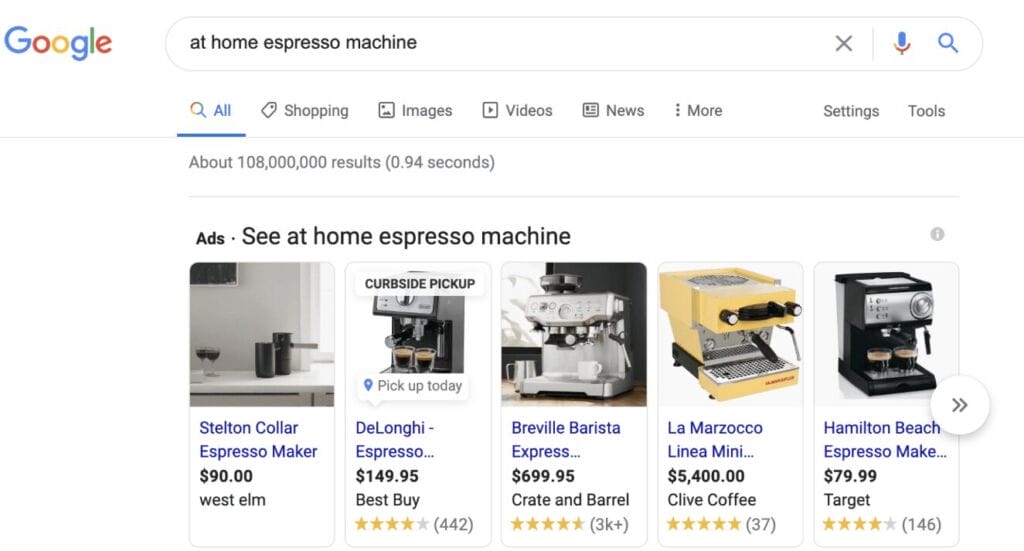Image resolution: width=1024 pixels, height=551 pixels.
Task: Open La Marzocco Linea Mini link
Action: click(714, 439)
